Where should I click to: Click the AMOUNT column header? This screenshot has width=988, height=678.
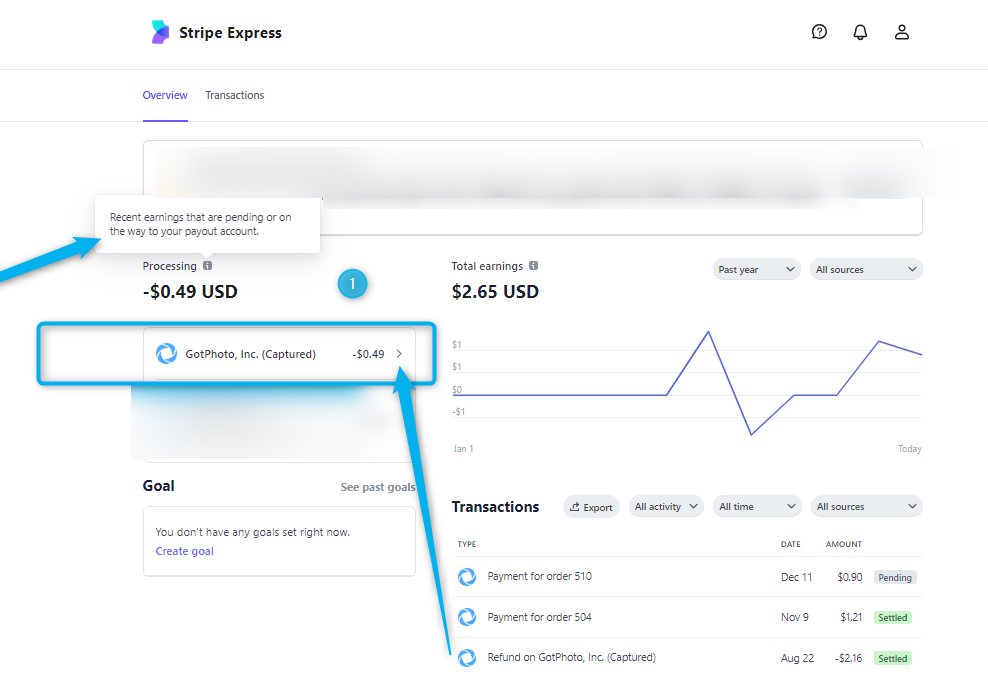point(844,544)
